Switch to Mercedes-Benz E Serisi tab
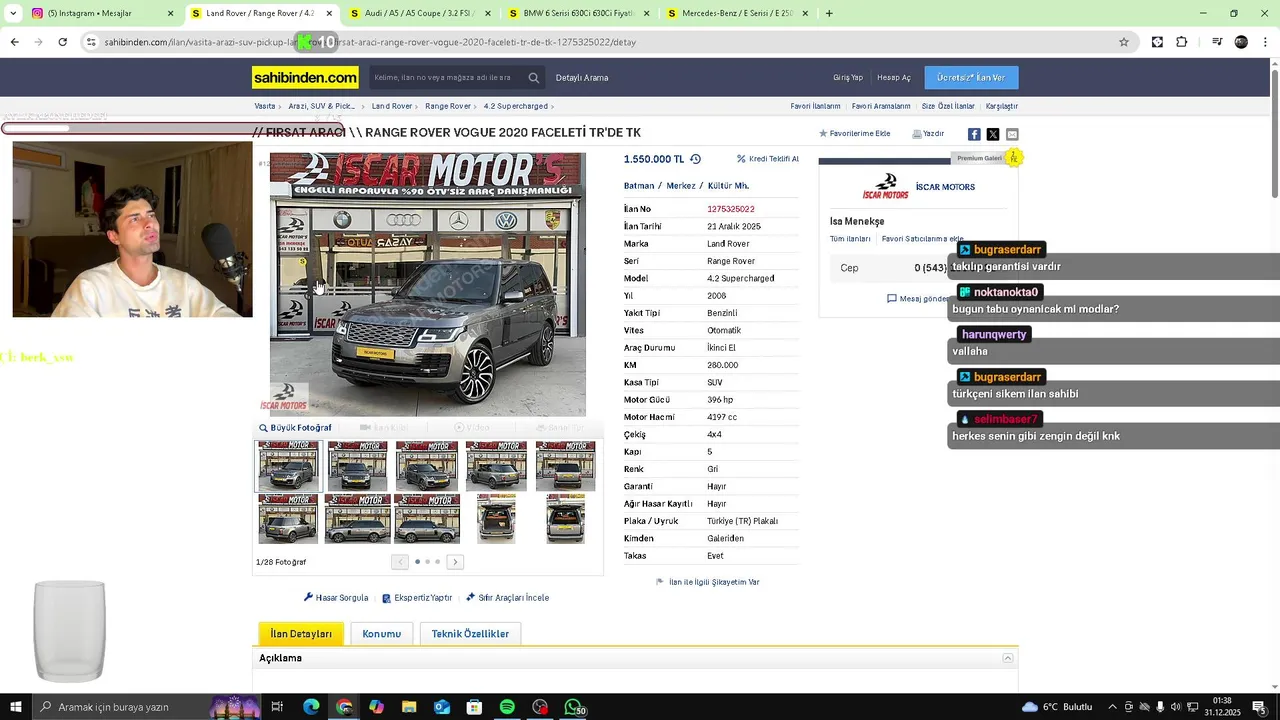This screenshot has width=1280, height=720. click(736, 14)
